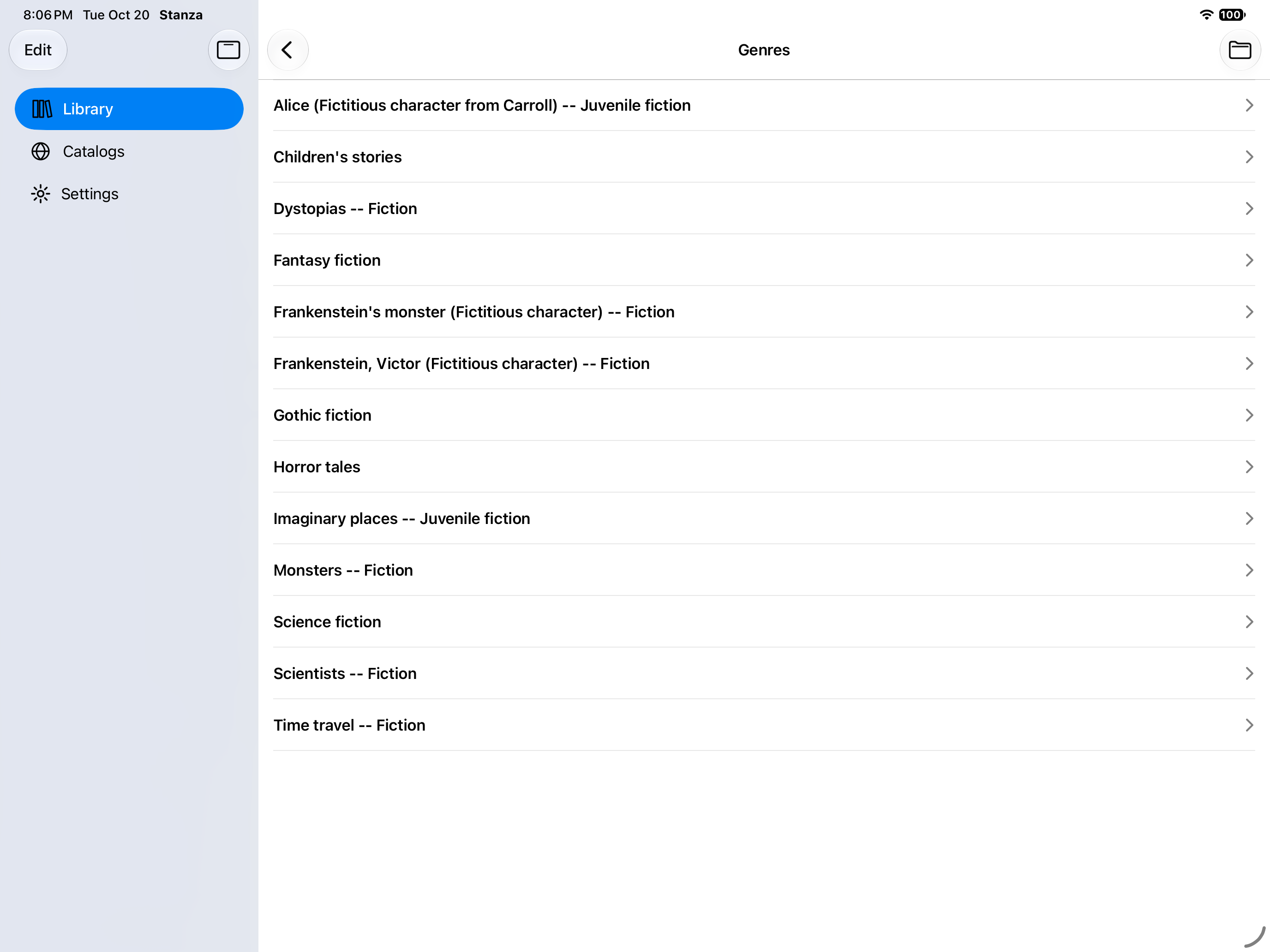Select Scientists -- Fiction row
The image size is (1270, 952).
click(x=764, y=674)
